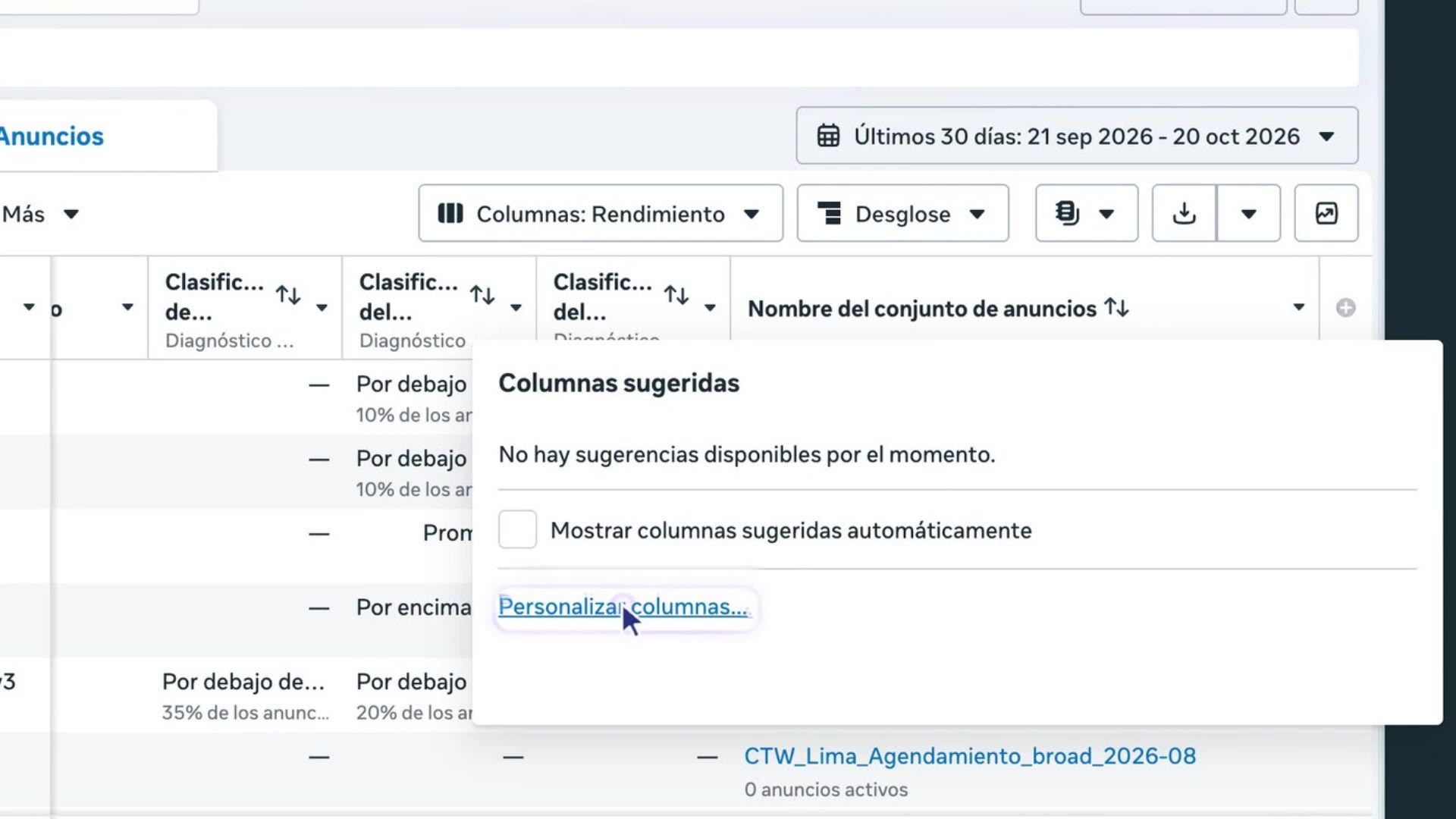Screen dimensions: 1456x819
Task: Enable Mostrar columnas sugeridas automáticamente checkbox
Action: [517, 529]
